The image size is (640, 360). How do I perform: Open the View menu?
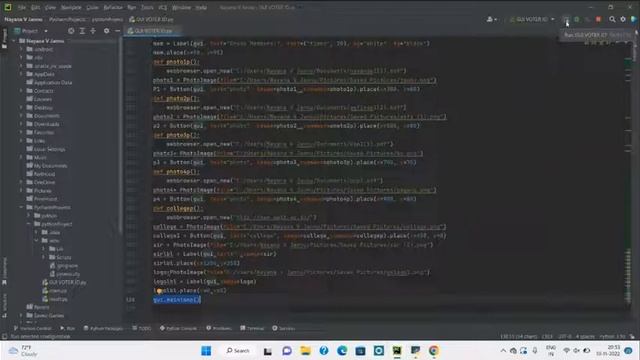click(50, 7)
